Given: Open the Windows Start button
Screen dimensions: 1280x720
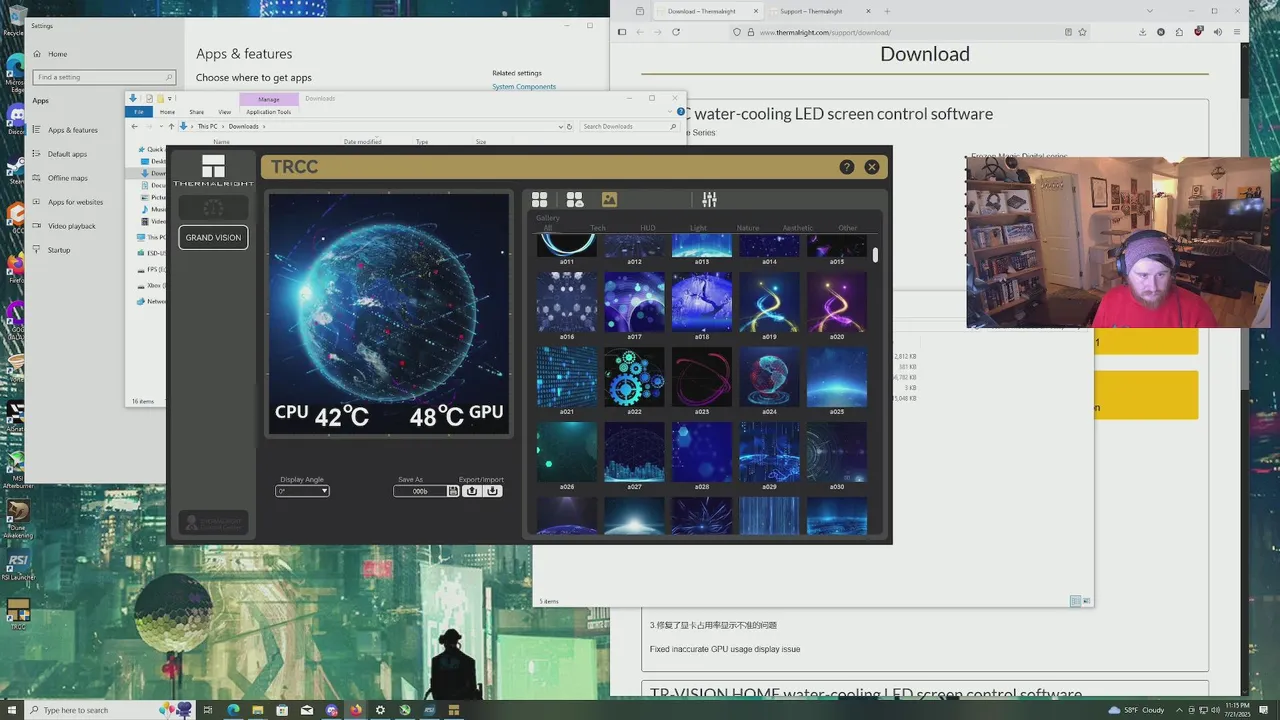Looking at the screenshot, I should pyautogui.click(x=11, y=710).
